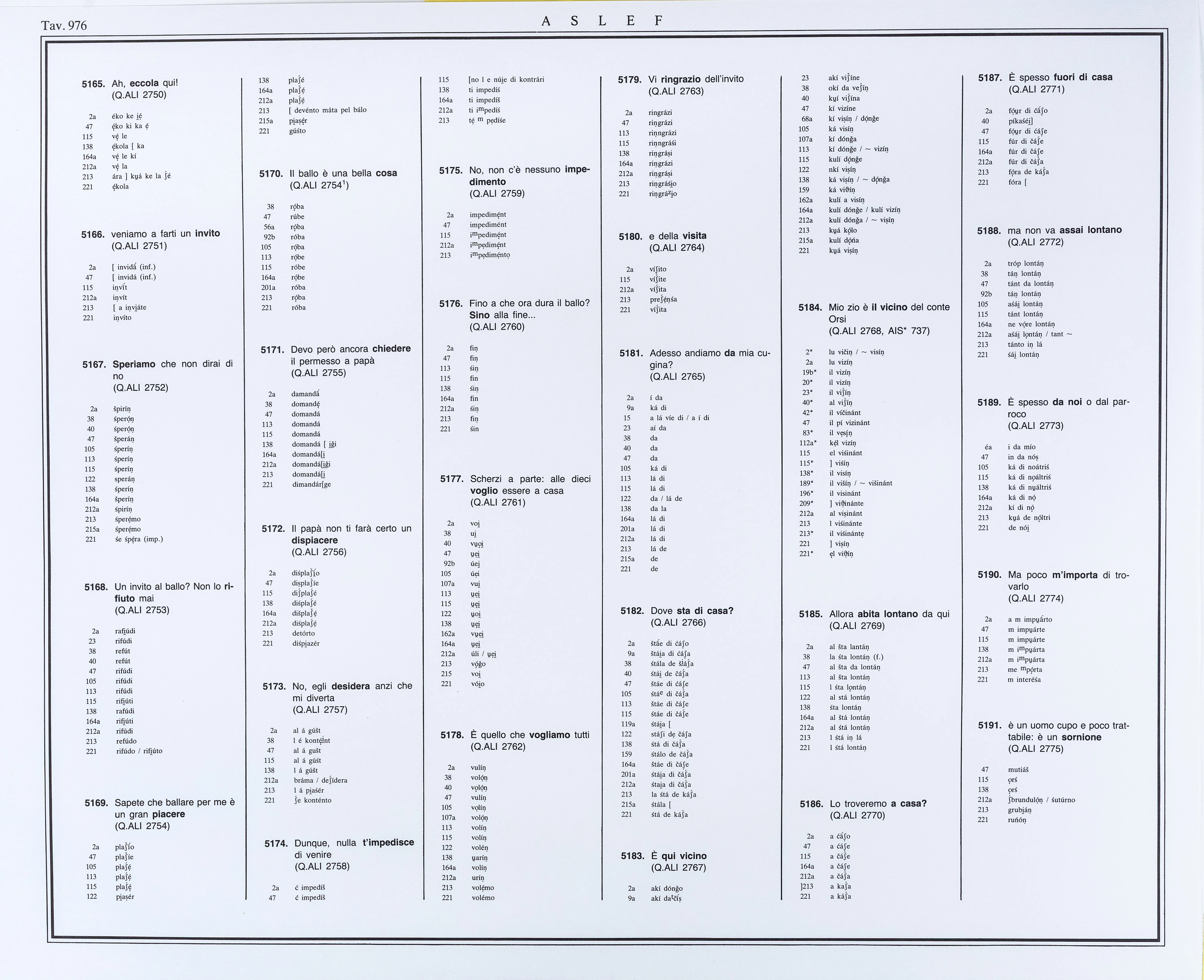Click the 'Tav. 976' page label
Viewport: 1204px width, 980px height.
coord(64,25)
